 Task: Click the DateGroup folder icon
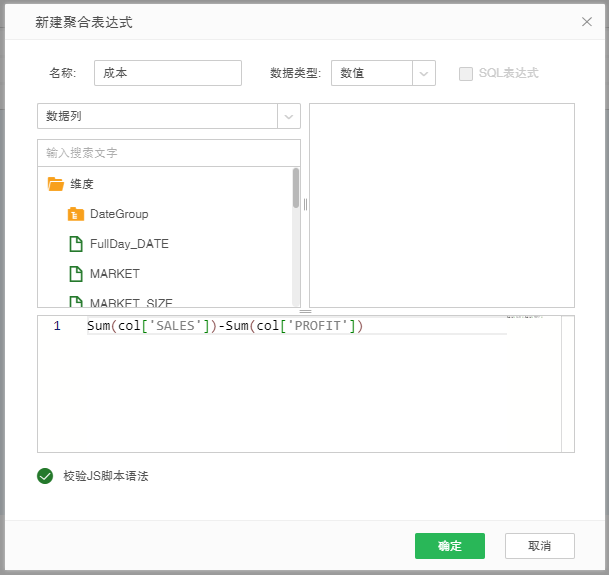click(x=75, y=214)
